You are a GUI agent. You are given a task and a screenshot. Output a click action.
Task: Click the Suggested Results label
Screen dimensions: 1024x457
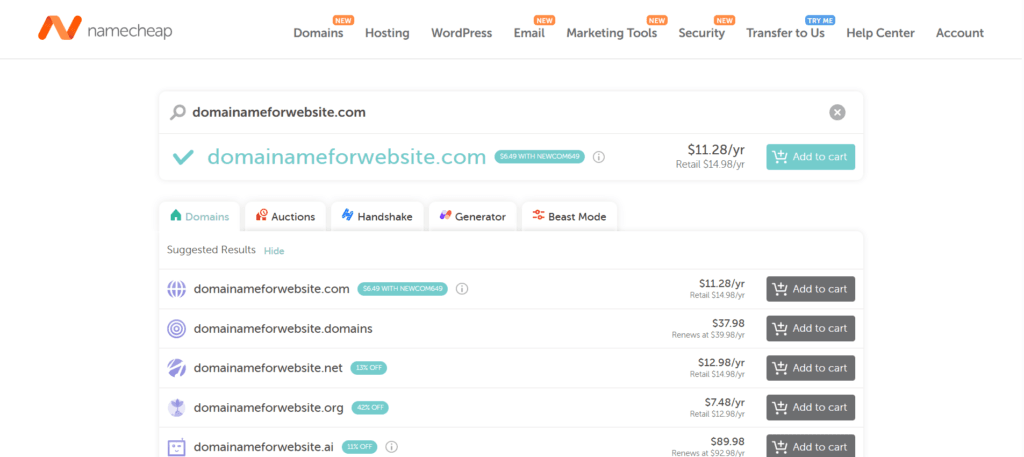[211, 250]
